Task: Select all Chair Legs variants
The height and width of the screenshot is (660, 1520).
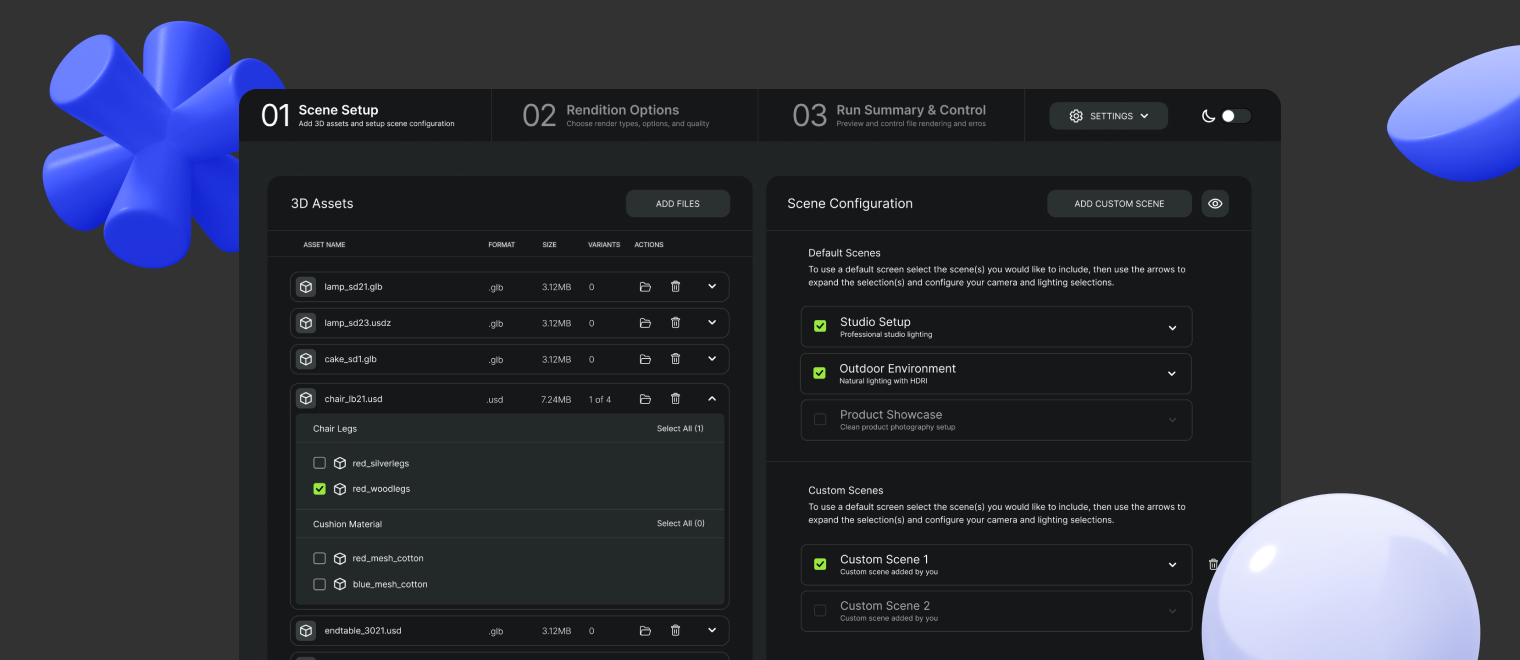Action: [x=679, y=429]
